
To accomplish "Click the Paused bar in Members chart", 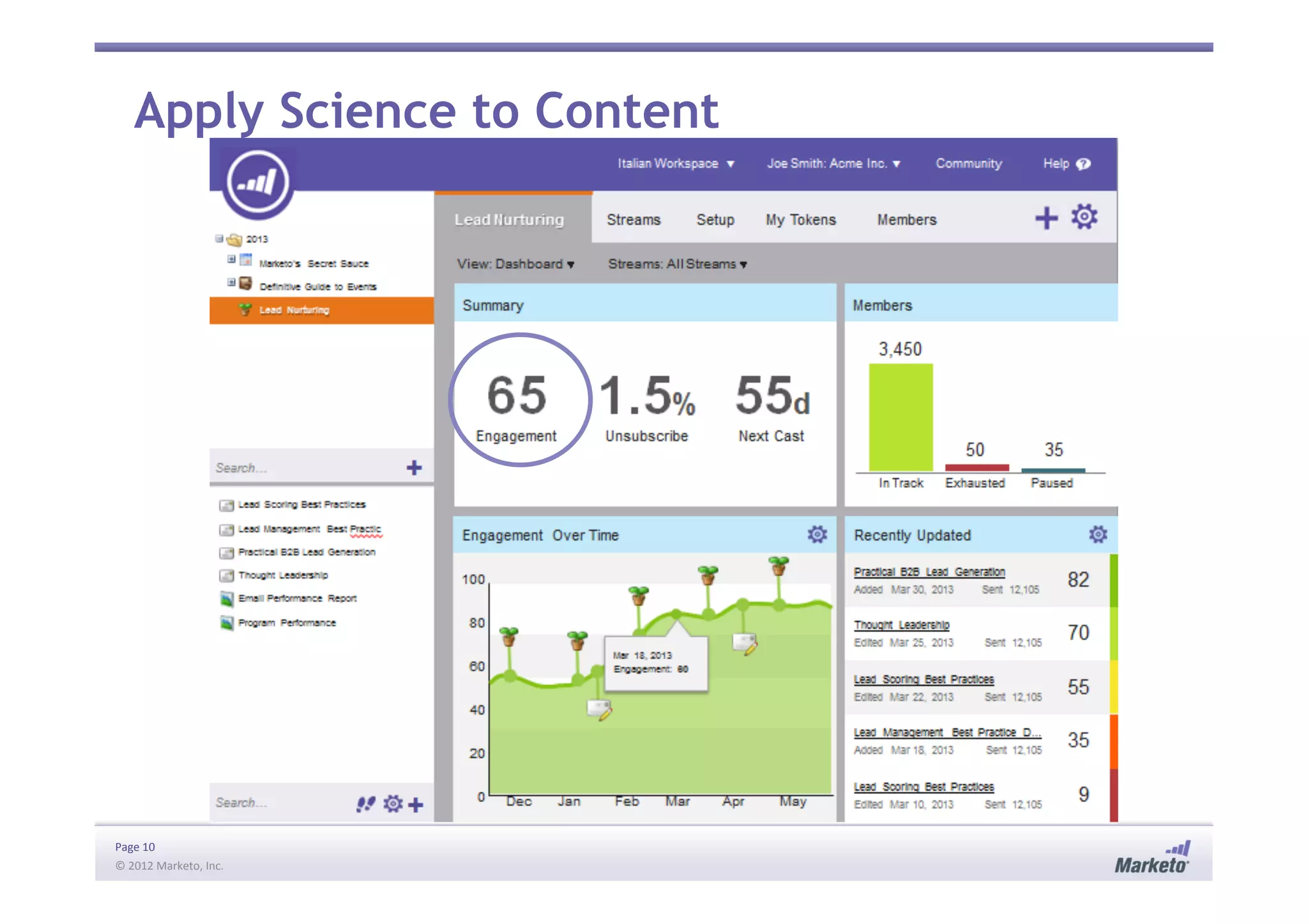I will click(x=1053, y=470).
